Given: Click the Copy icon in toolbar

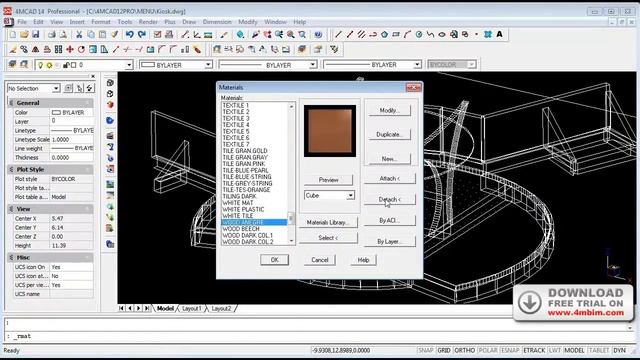Looking at the screenshot, I should tap(91, 35).
